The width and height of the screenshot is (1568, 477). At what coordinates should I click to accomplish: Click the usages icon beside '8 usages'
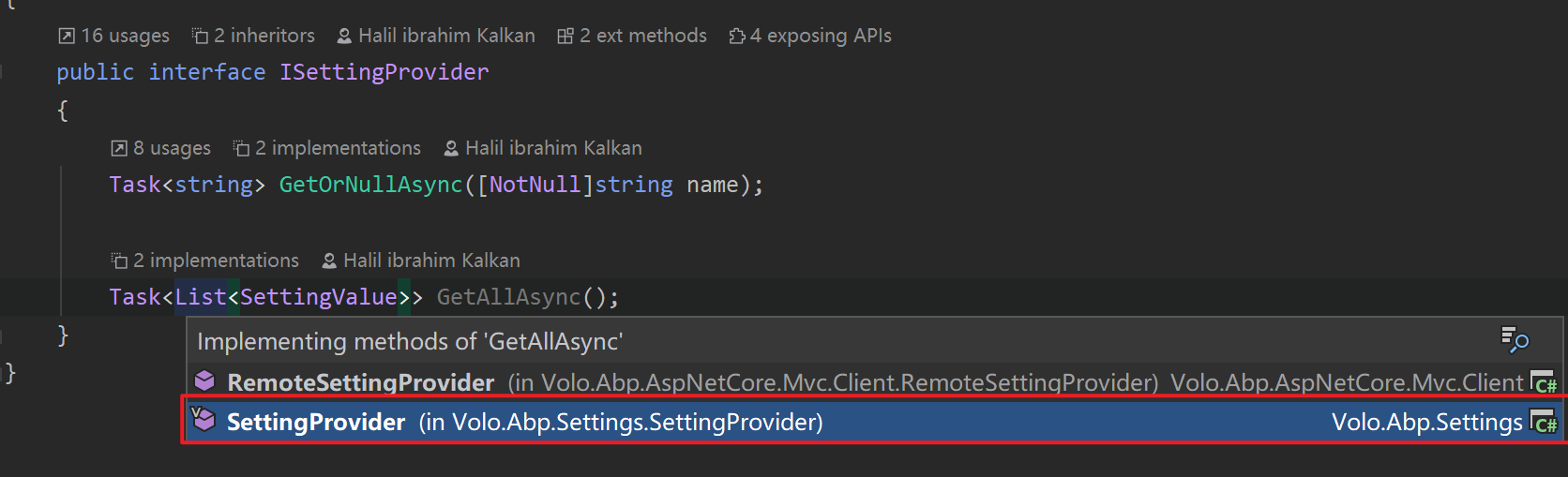(119, 148)
